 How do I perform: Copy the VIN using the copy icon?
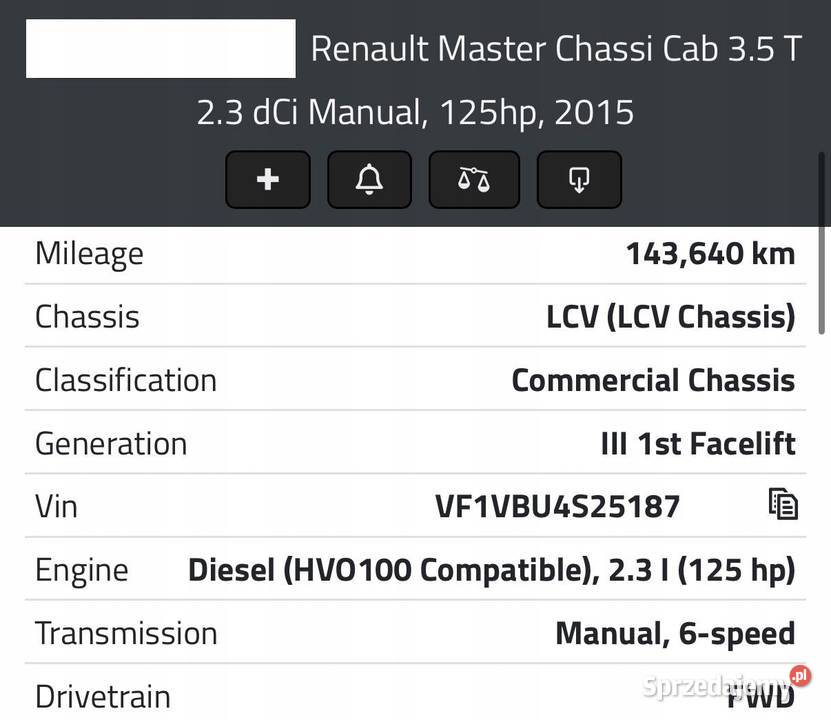[x=784, y=503]
